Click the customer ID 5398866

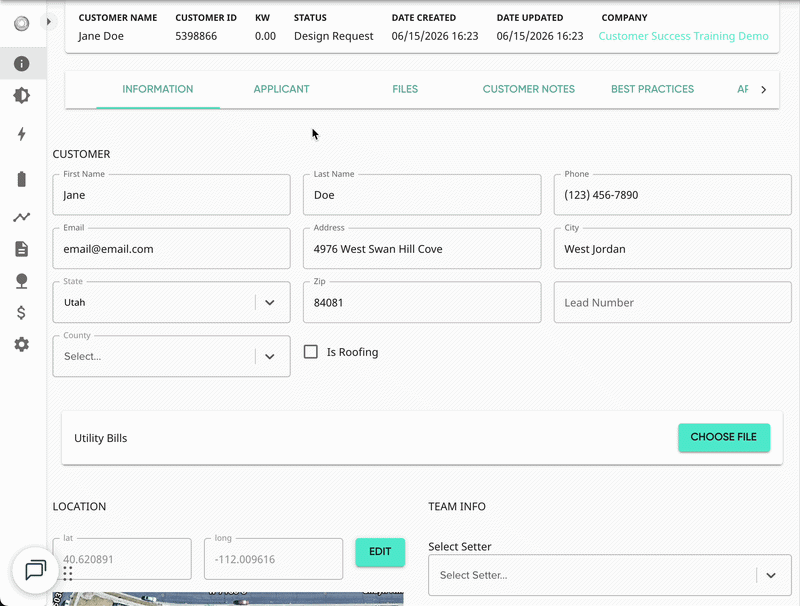pyautogui.click(x=196, y=36)
